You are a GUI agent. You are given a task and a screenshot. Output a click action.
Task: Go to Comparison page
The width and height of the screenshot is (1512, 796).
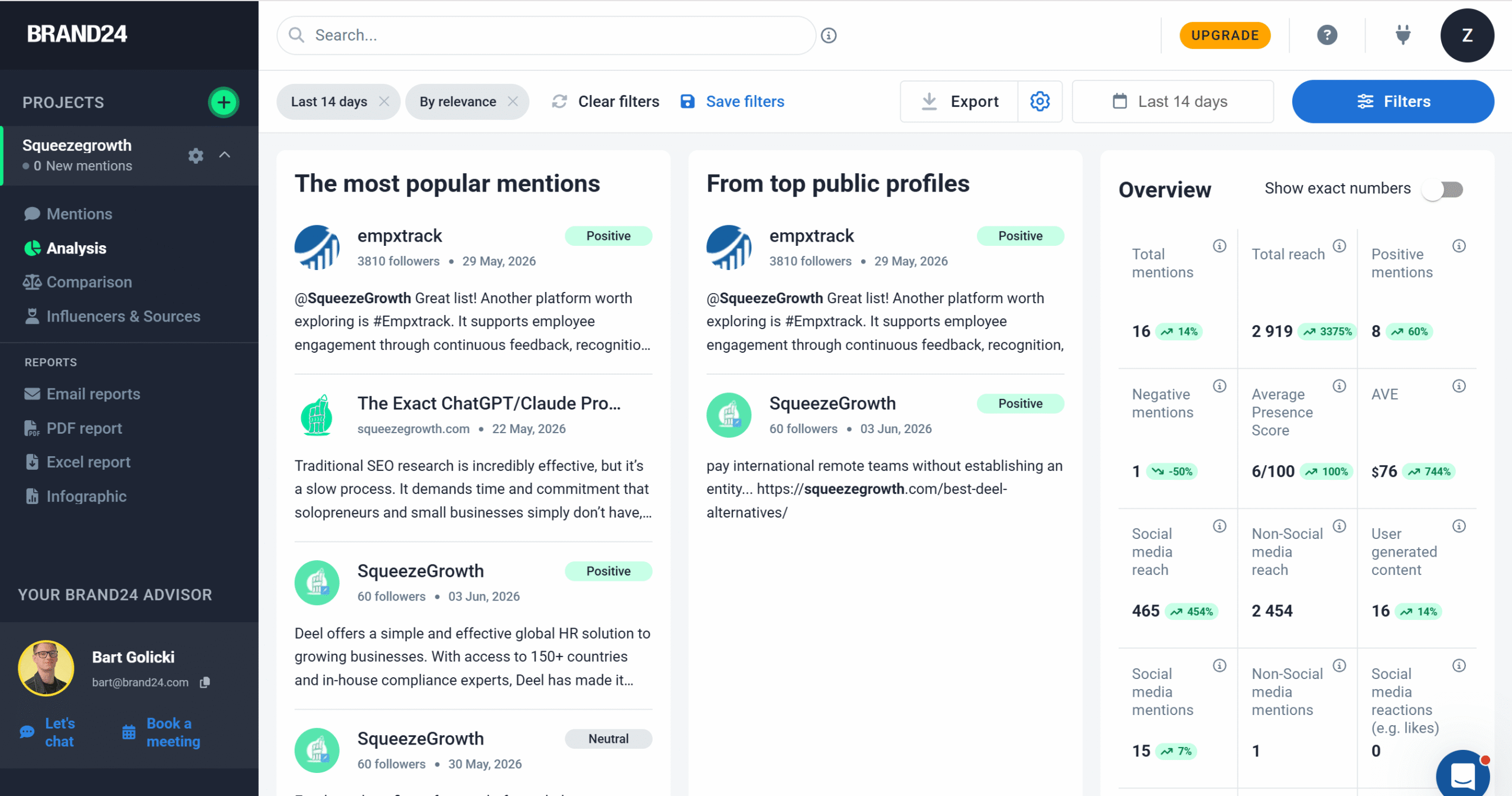[x=77, y=282]
